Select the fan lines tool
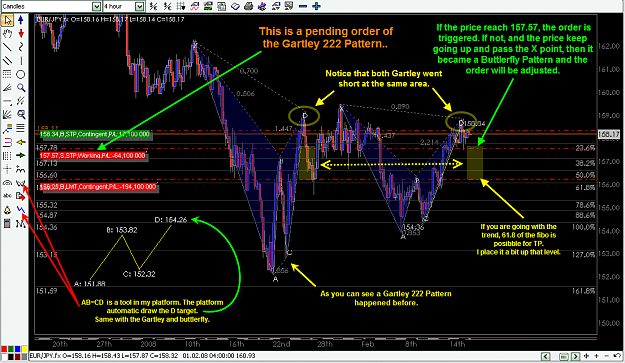 click(x=7, y=88)
